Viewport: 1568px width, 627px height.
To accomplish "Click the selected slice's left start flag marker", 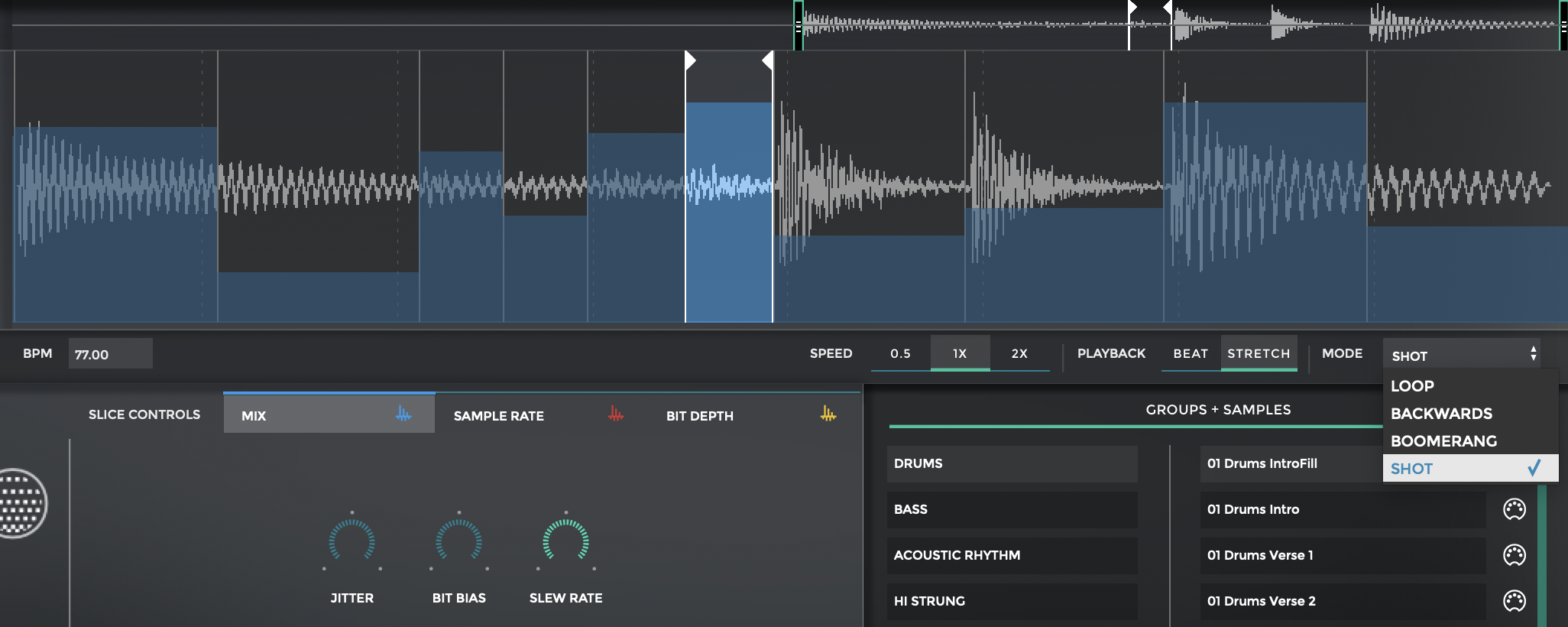I will tap(690, 60).
